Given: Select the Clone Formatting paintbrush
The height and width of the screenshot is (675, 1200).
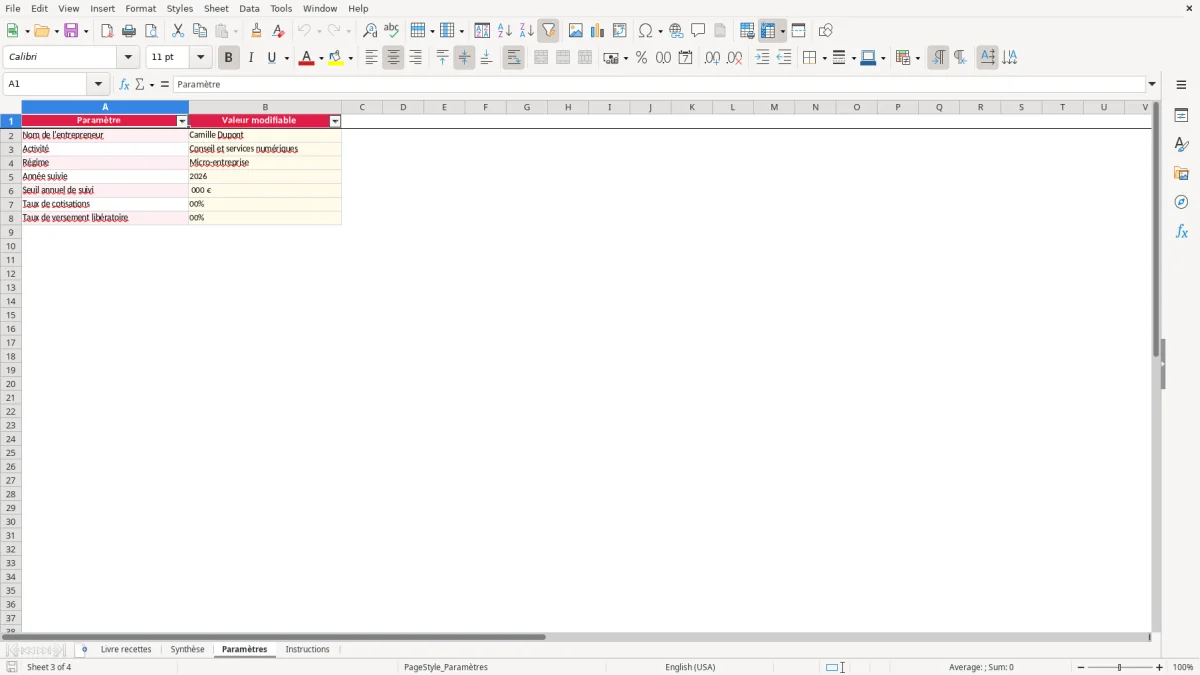Looking at the screenshot, I should pyautogui.click(x=257, y=31).
